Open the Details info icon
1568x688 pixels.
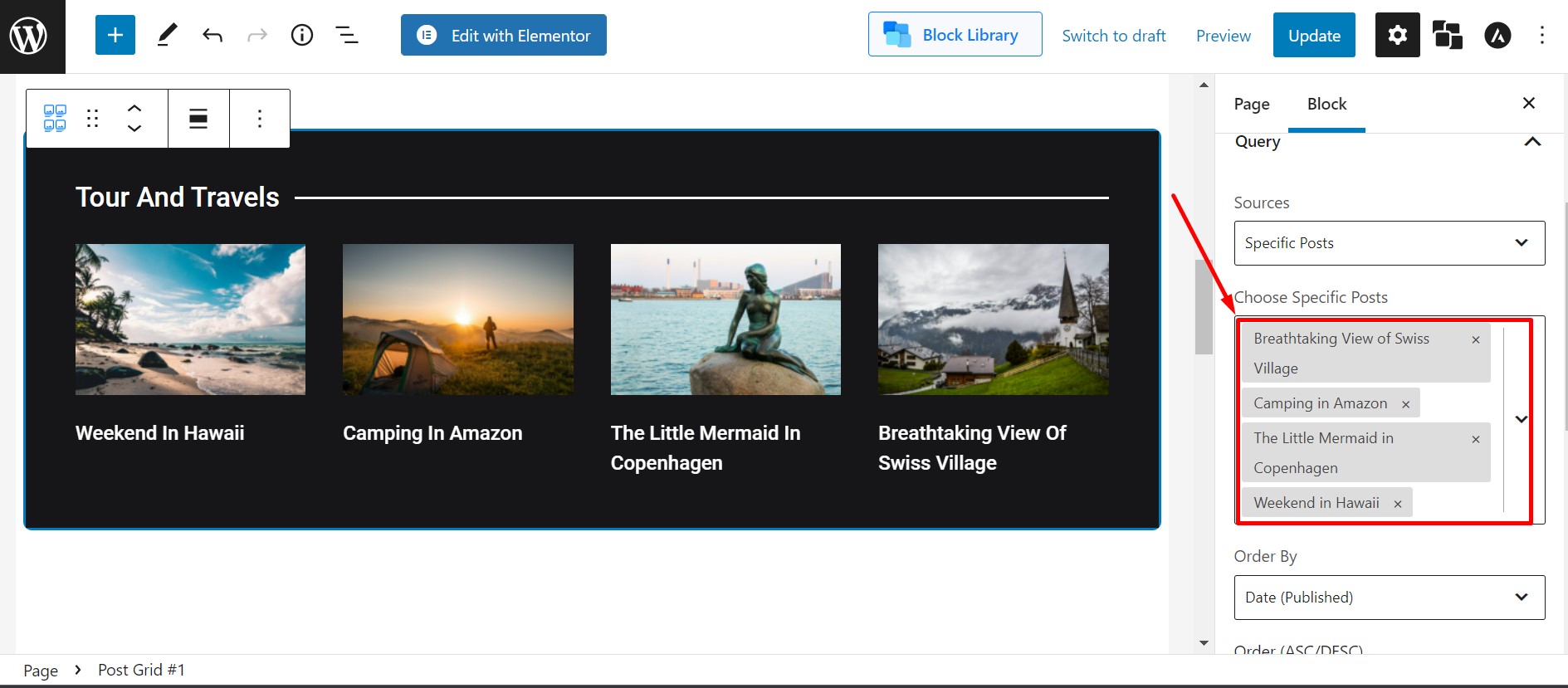pyautogui.click(x=302, y=35)
